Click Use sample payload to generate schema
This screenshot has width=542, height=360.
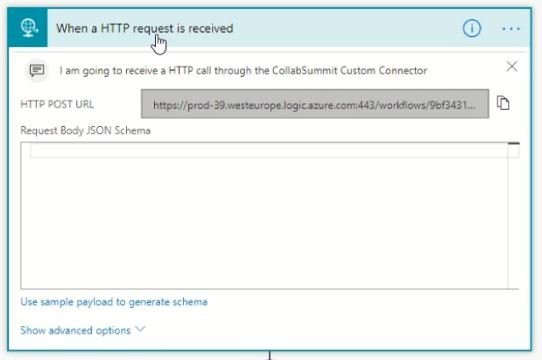pos(114,302)
